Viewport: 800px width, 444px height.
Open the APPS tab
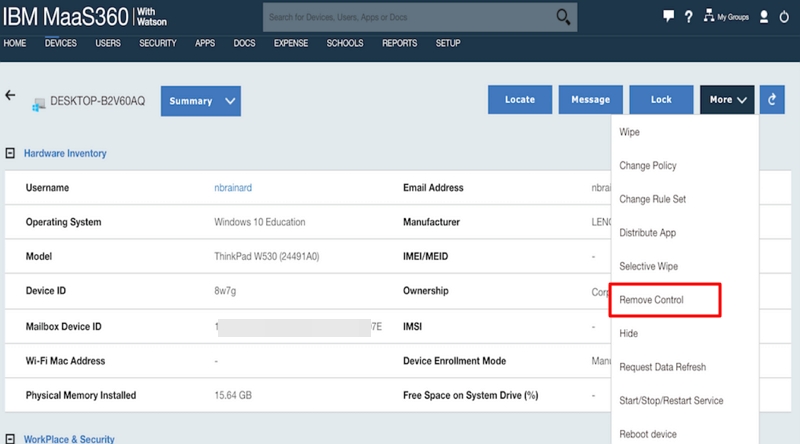tap(205, 43)
